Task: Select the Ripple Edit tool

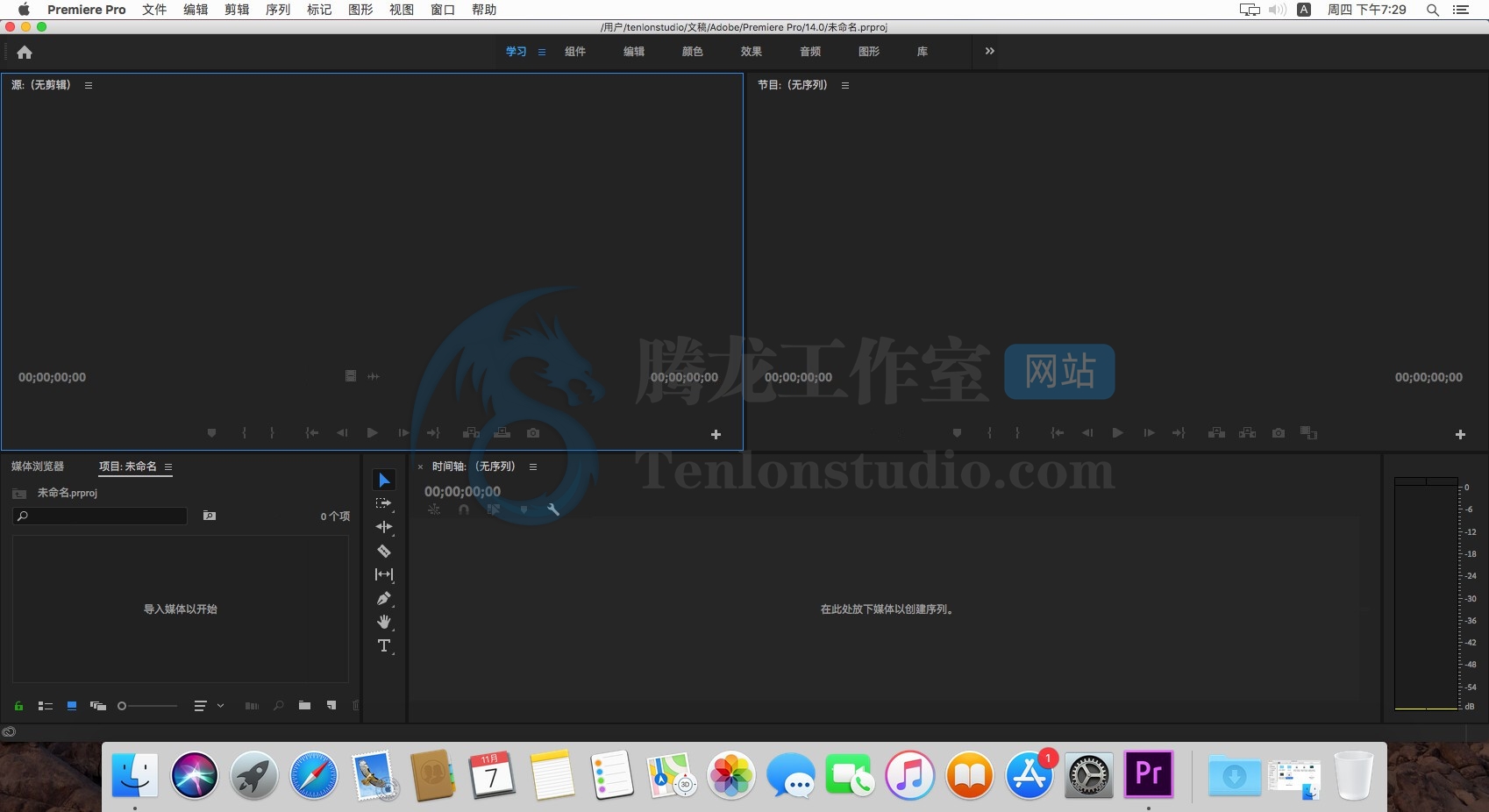Action: [x=384, y=527]
